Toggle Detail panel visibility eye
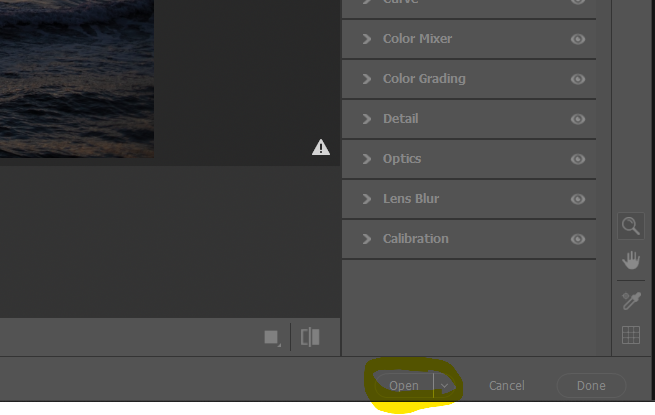This screenshot has height=415, width=655. [x=578, y=119]
